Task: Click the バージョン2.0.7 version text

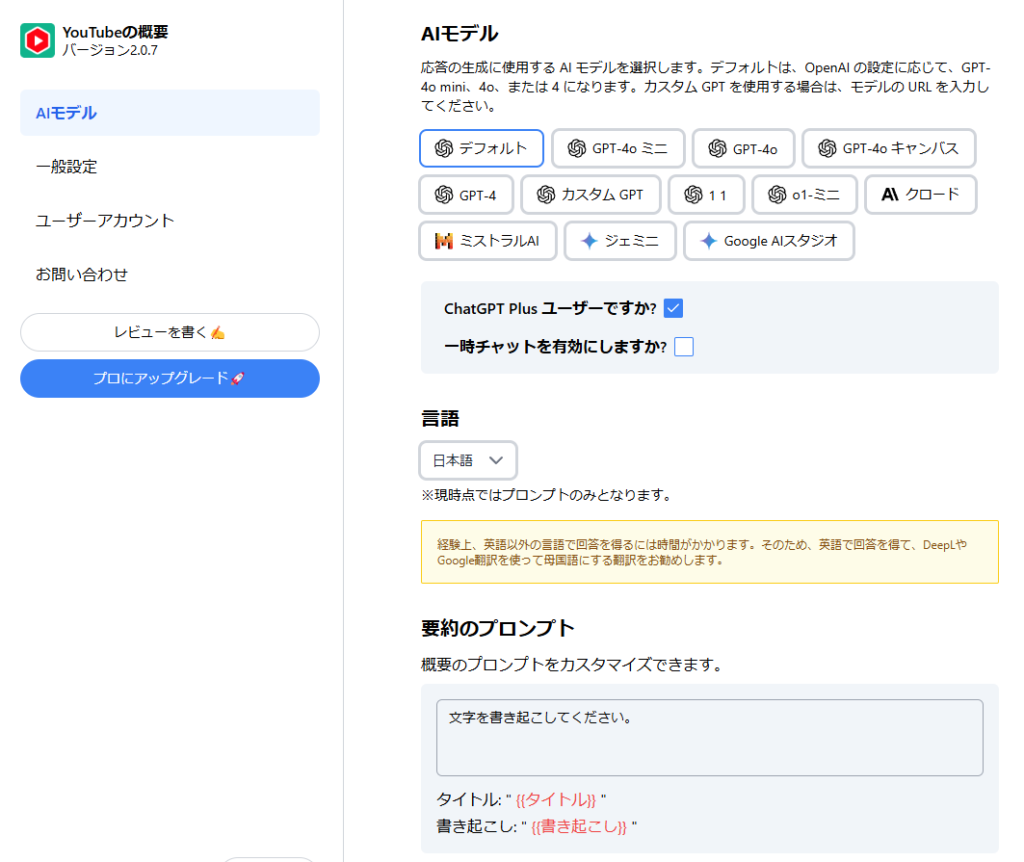Action: coord(110,50)
